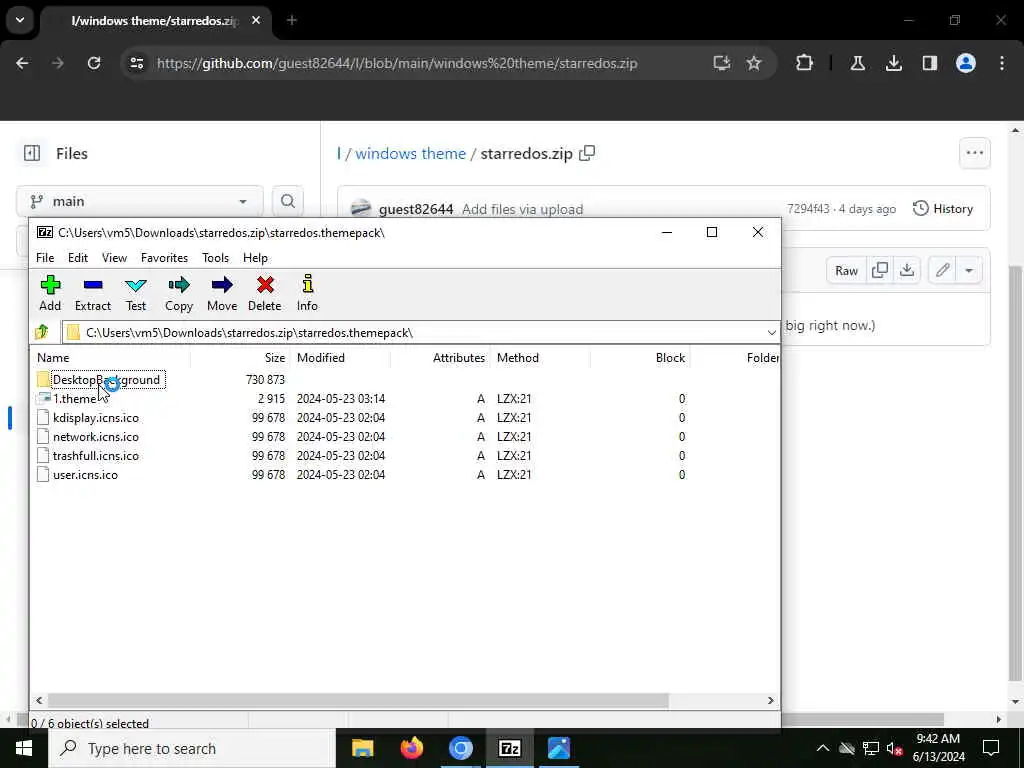Open the browser profile avatar

pyautogui.click(x=965, y=63)
